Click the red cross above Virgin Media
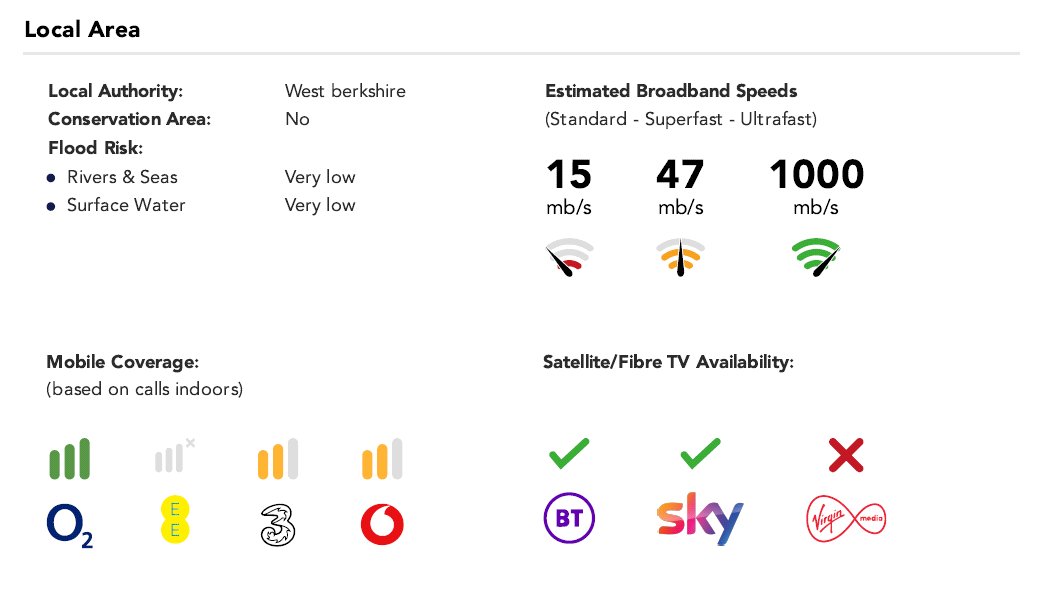Viewport: 1037px width, 607px height. (x=846, y=455)
